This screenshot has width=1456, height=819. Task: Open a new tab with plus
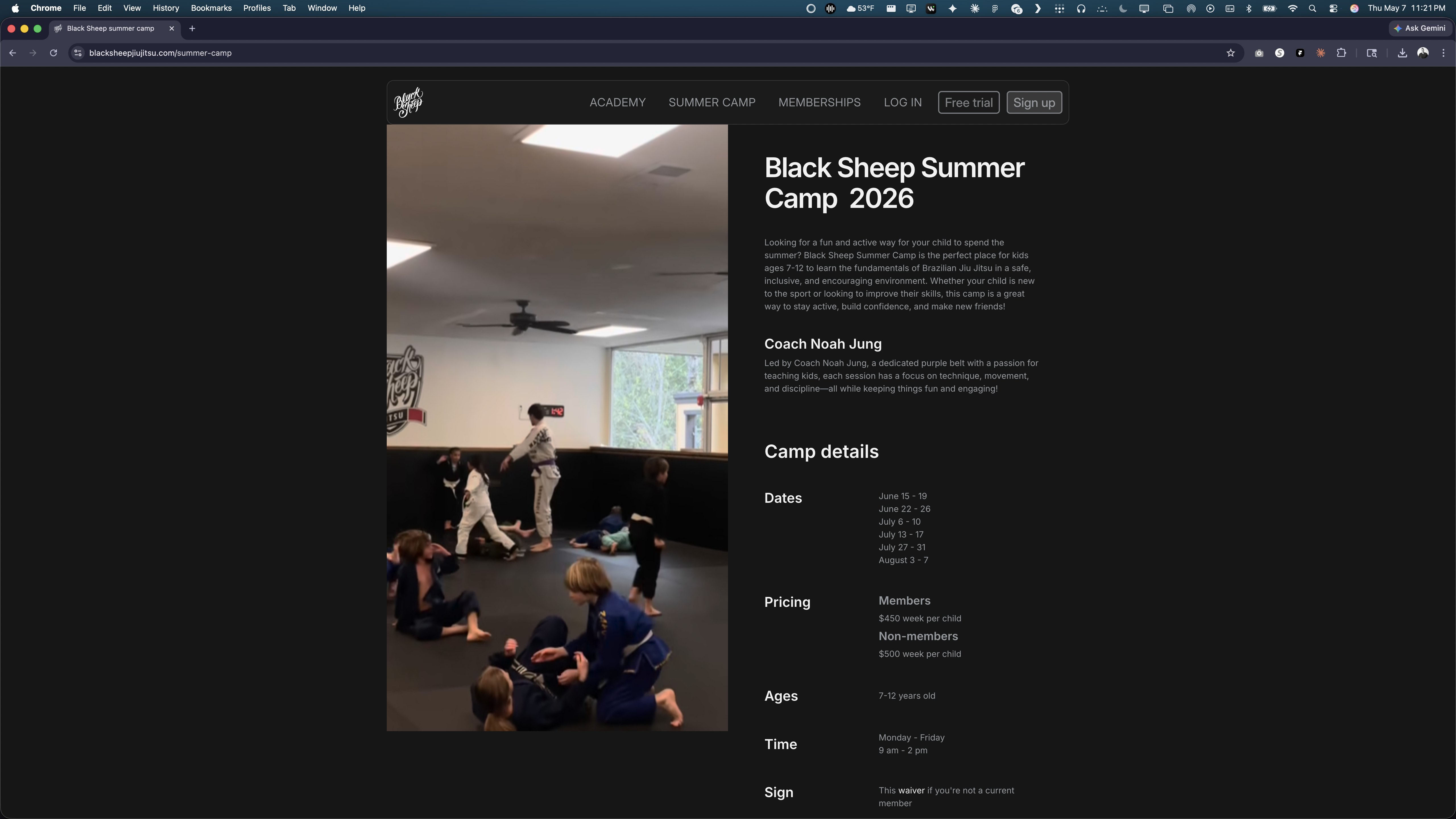[192, 28]
